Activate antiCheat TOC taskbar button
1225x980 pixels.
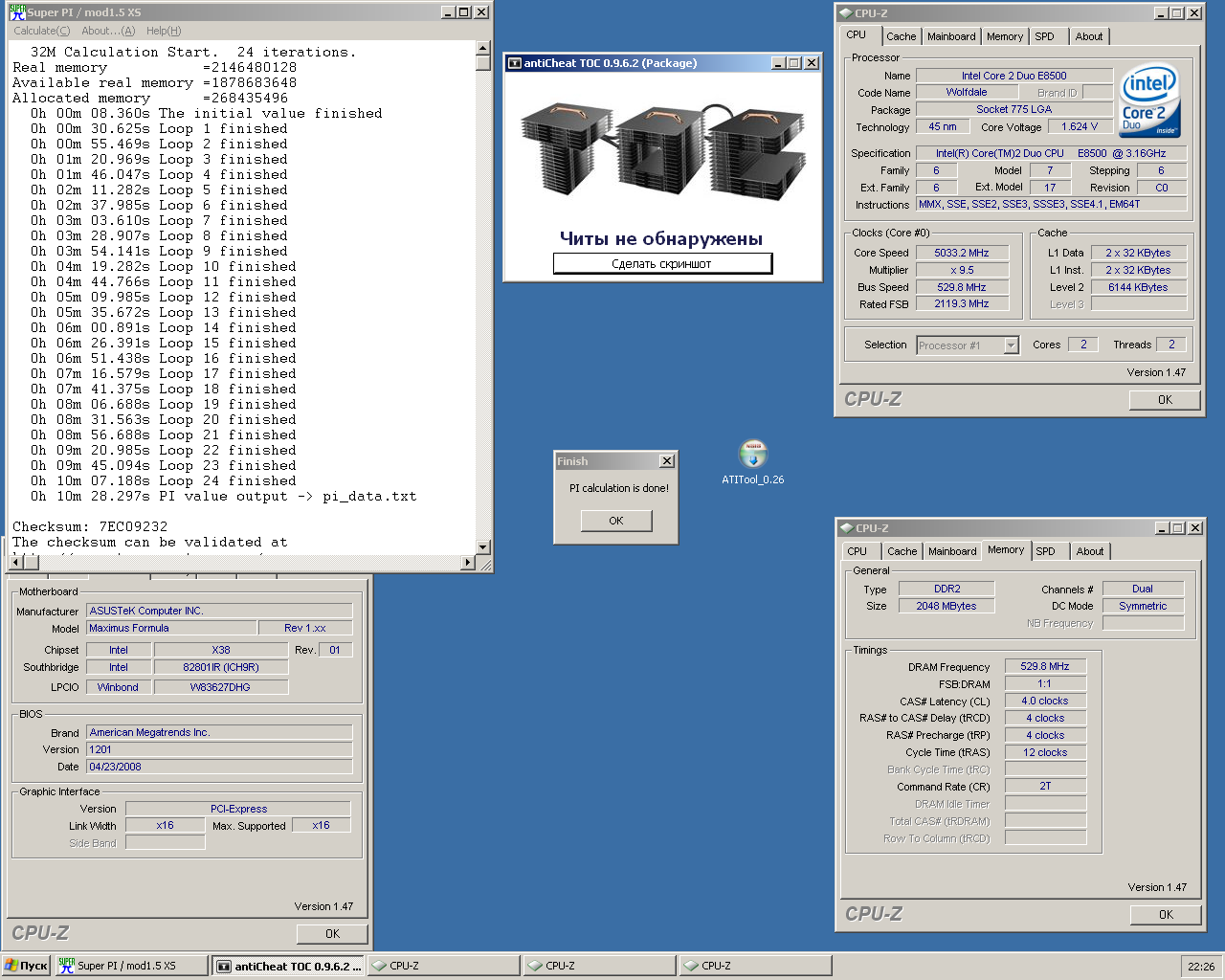coord(289,966)
